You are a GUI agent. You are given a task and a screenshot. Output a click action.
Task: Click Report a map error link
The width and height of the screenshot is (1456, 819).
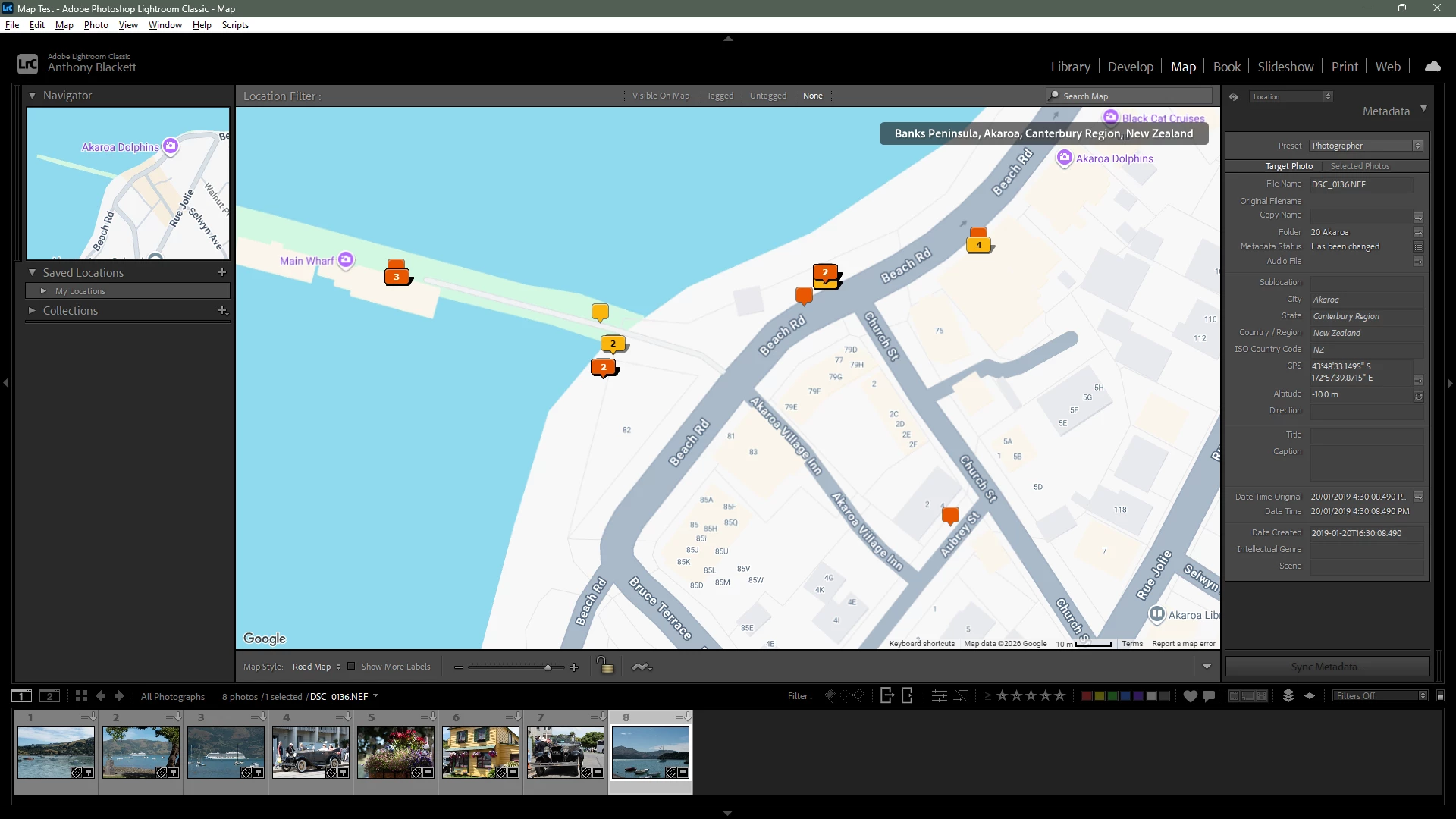[1184, 644]
